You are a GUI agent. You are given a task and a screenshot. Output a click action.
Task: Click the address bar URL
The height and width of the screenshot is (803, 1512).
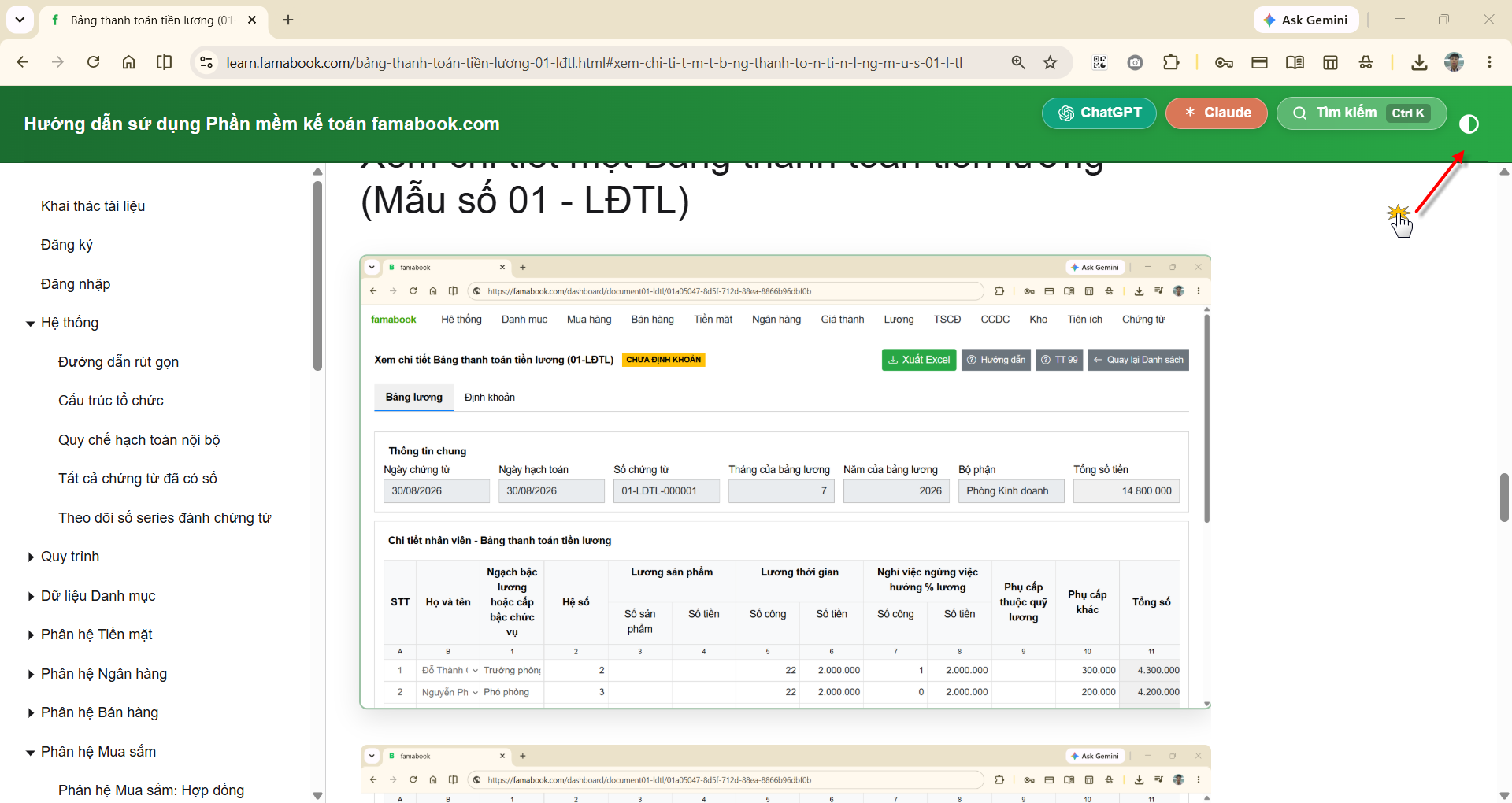coord(595,62)
